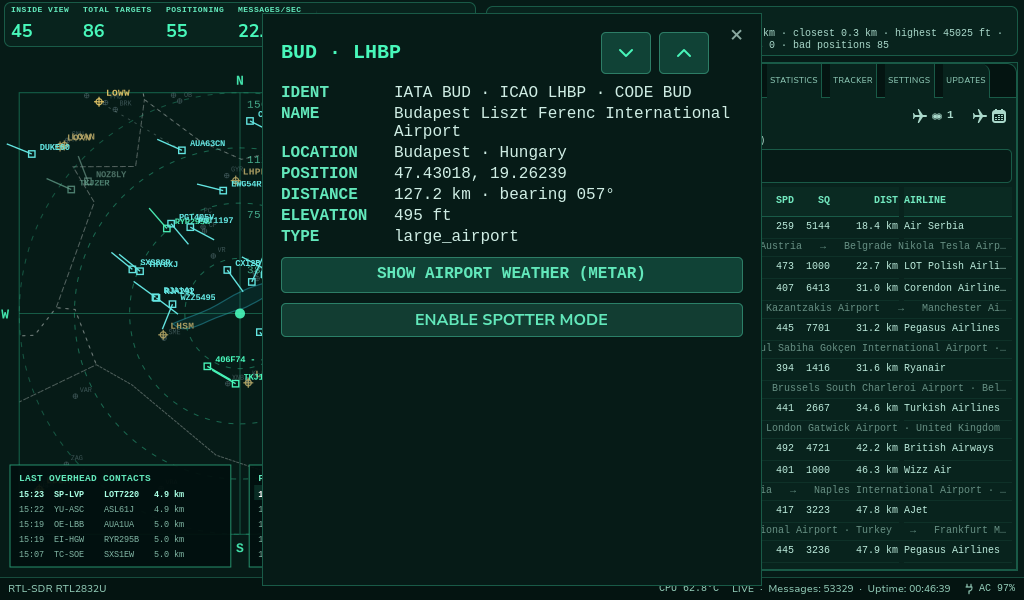Click the RTL-SDR RTL2832U status label
This screenshot has width=1024, height=600.
point(57,588)
